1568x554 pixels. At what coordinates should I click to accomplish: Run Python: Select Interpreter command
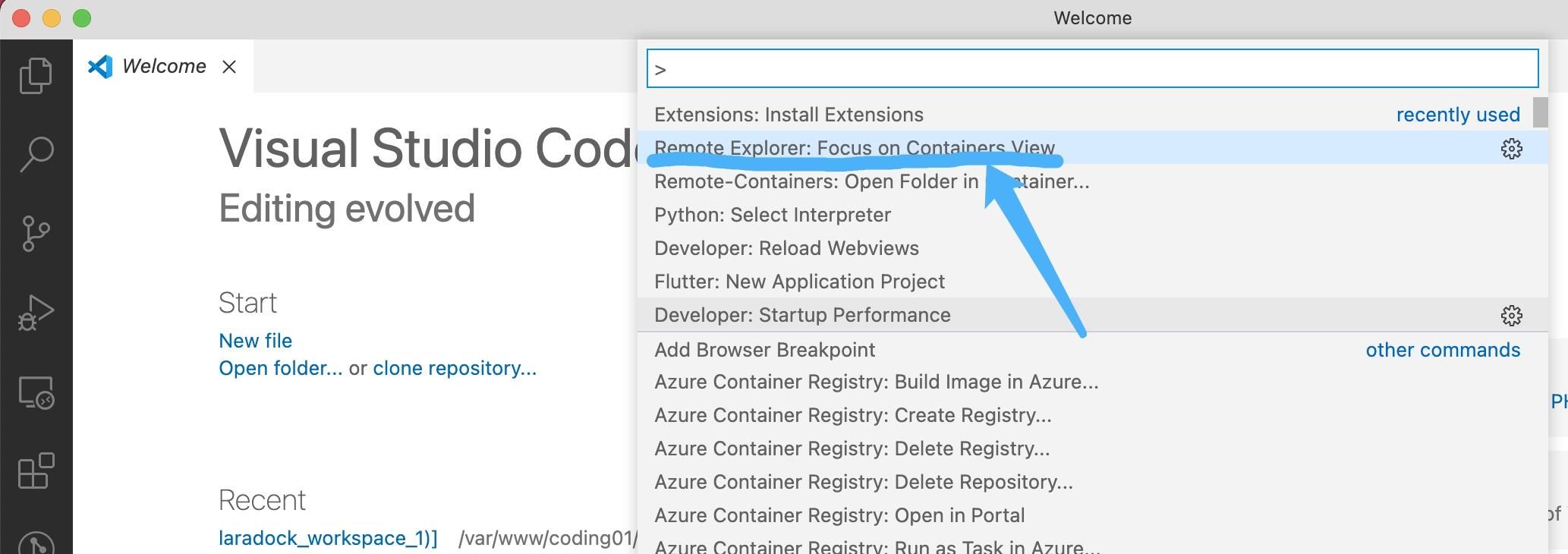[1092, 215]
